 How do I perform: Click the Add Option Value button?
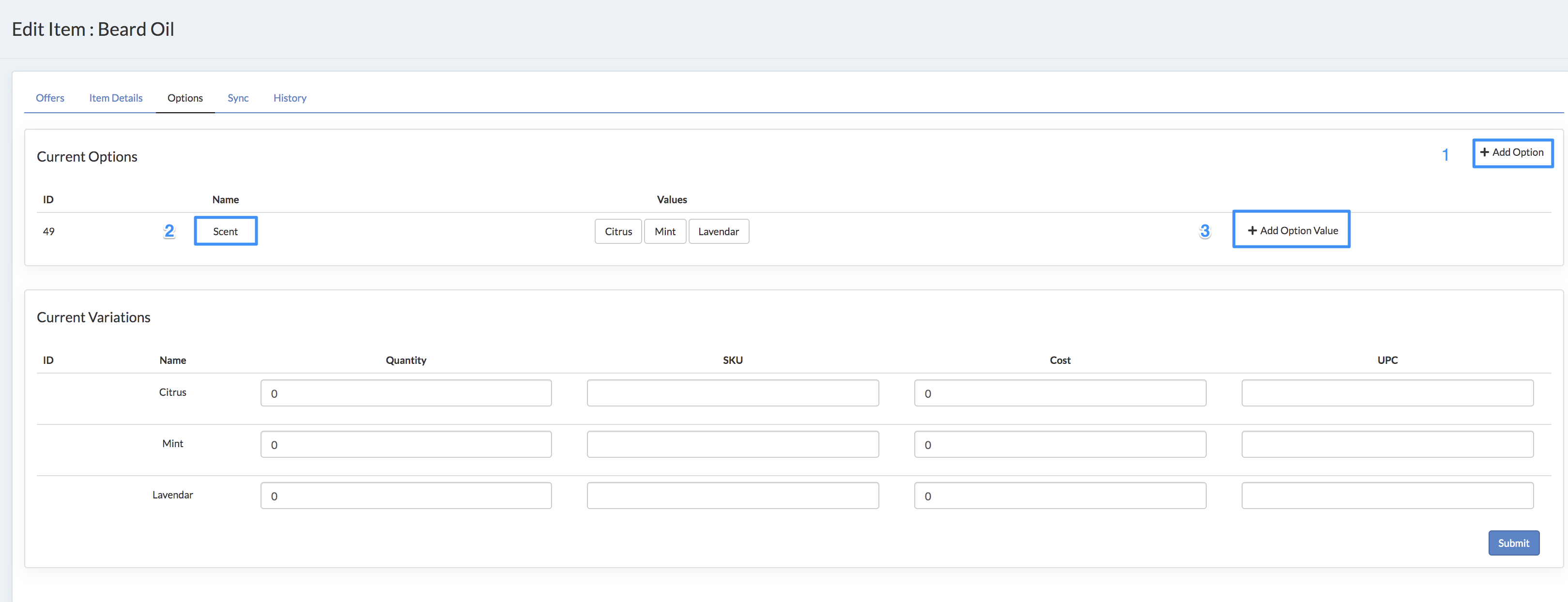[x=1291, y=230]
